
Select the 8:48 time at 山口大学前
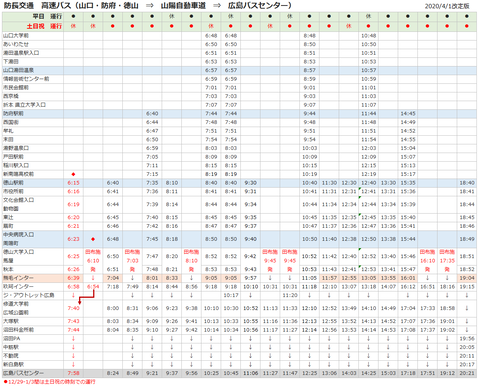click(x=309, y=36)
